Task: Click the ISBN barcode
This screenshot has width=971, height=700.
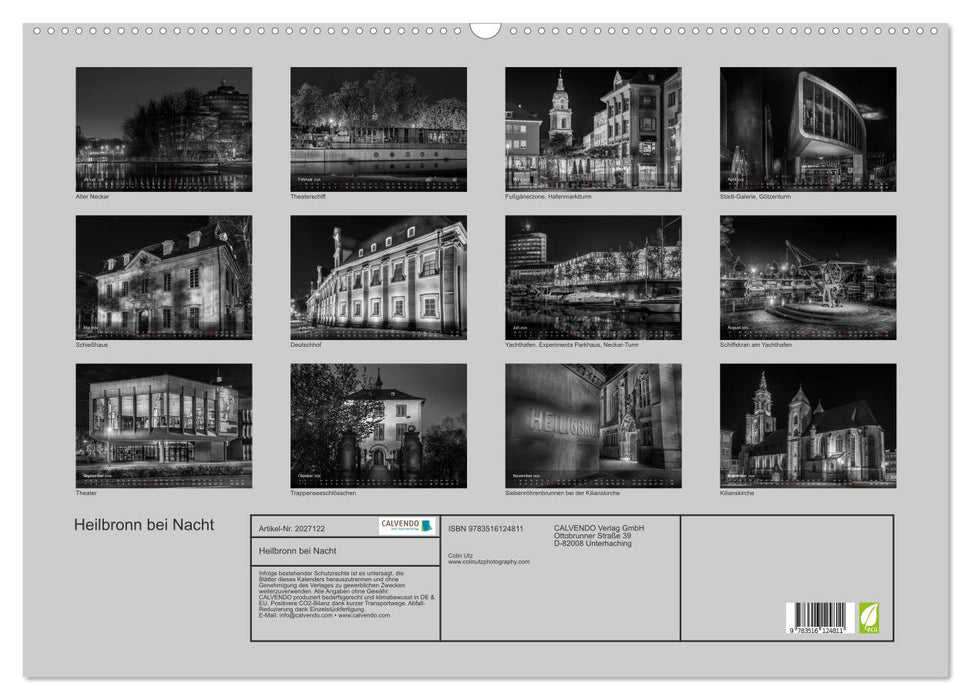Action: (x=817, y=618)
